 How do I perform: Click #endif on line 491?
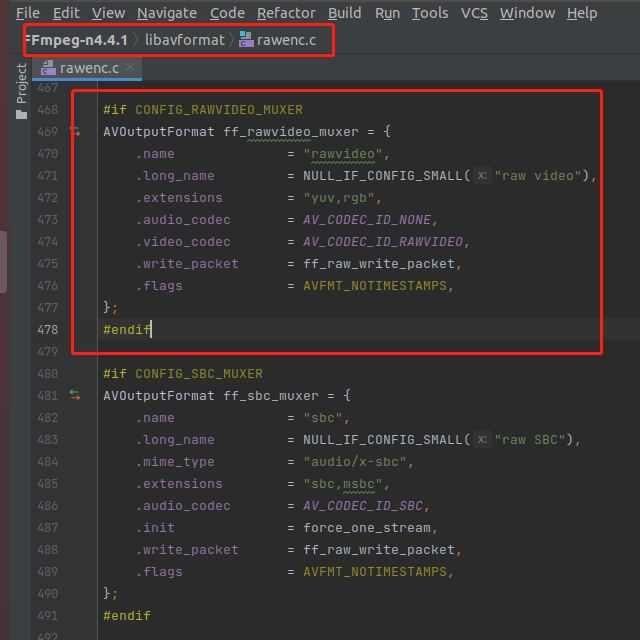coord(127,616)
